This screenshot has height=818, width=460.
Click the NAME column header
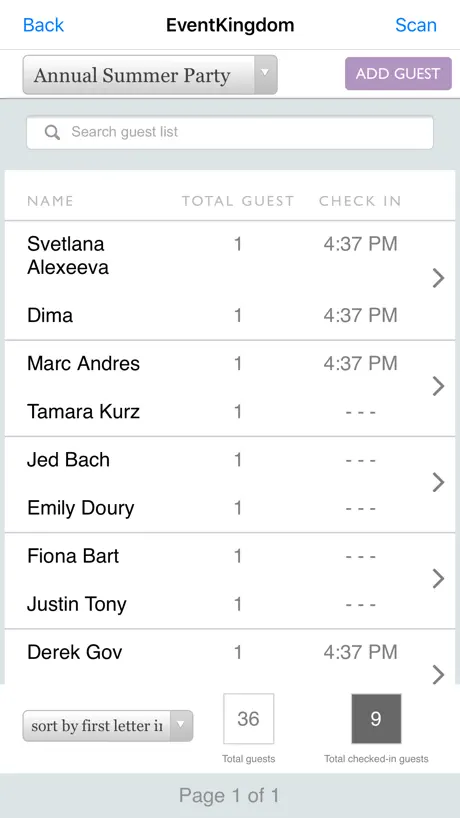51,201
